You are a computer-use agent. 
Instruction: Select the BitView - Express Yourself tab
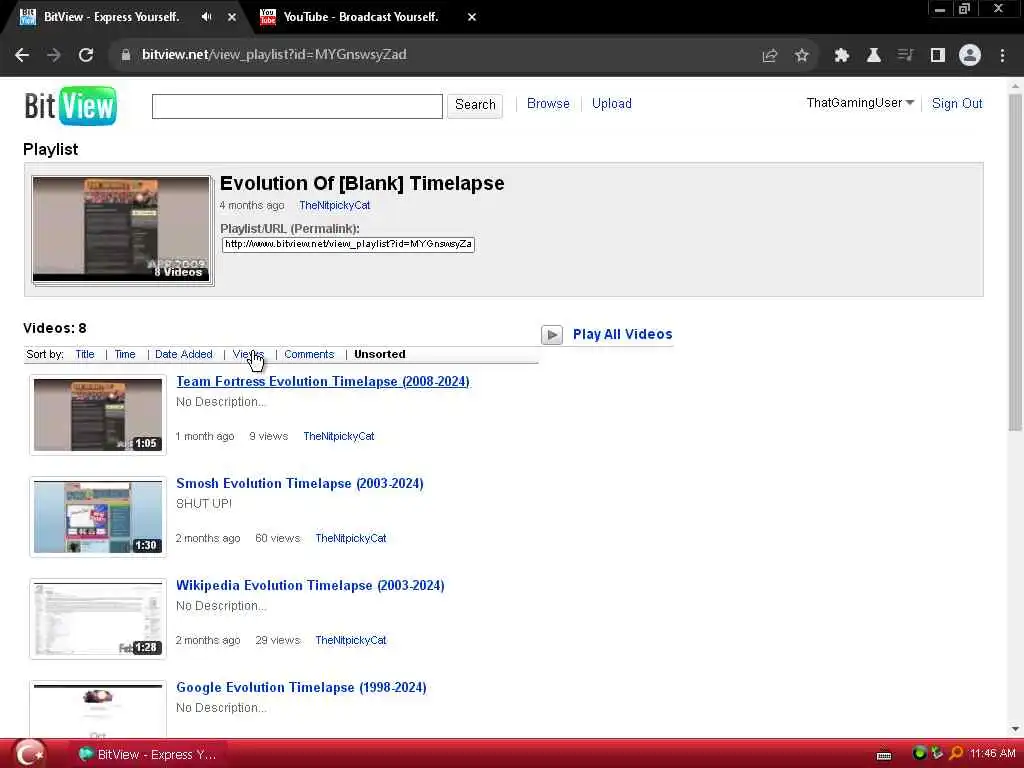tap(111, 17)
